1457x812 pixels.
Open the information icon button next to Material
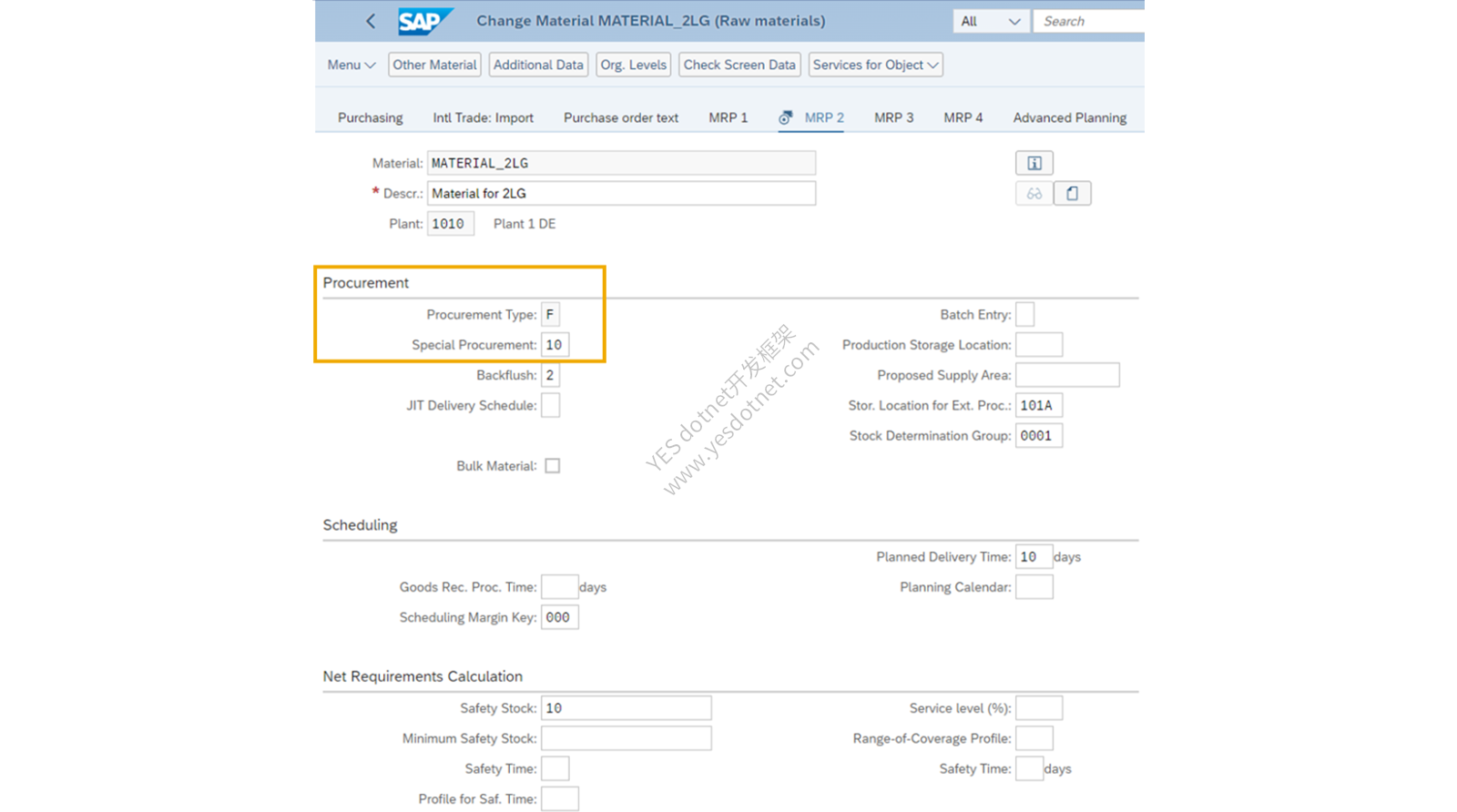pos(1034,163)
